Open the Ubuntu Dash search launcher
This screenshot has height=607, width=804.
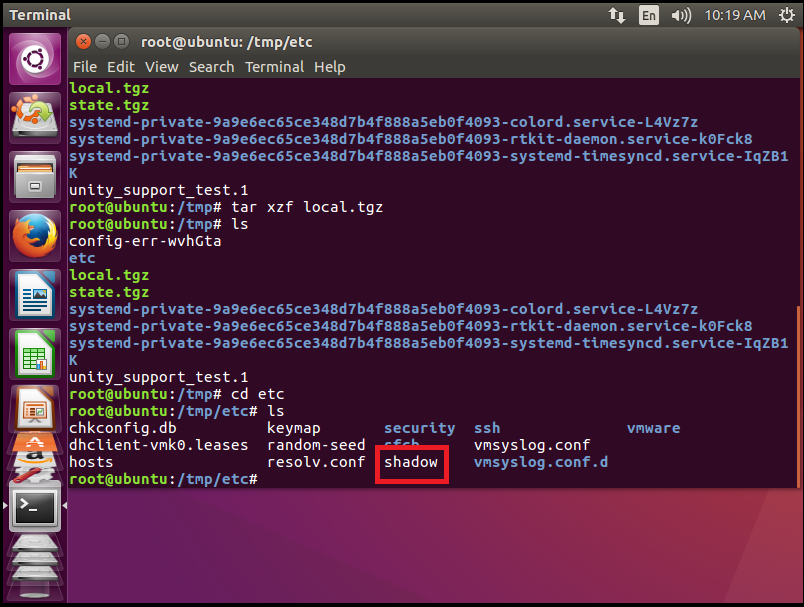pyautogui.click(x=35, y=59)
